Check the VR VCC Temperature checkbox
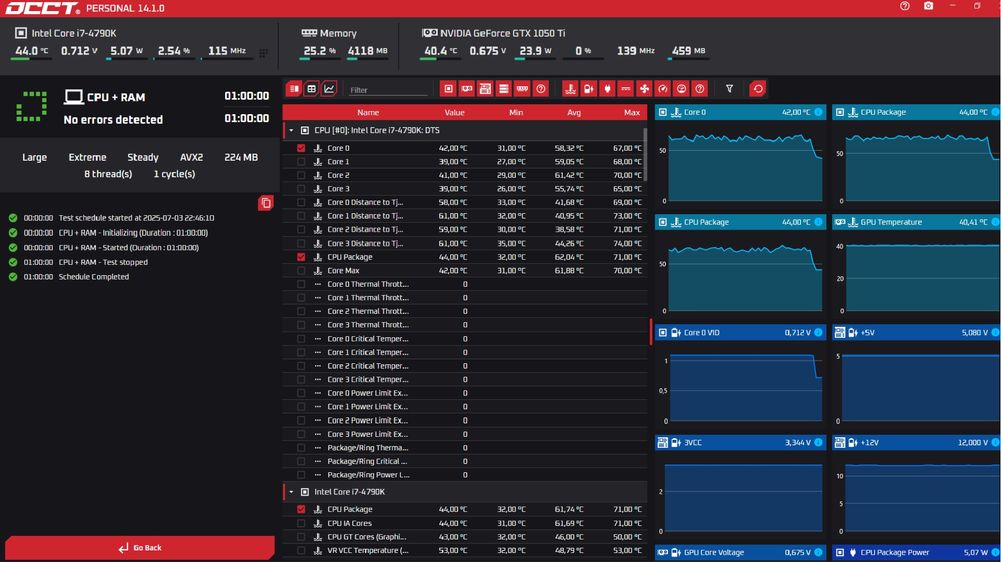The width and height of the screenshot is (1001, 562). click(x=301, y=550)
